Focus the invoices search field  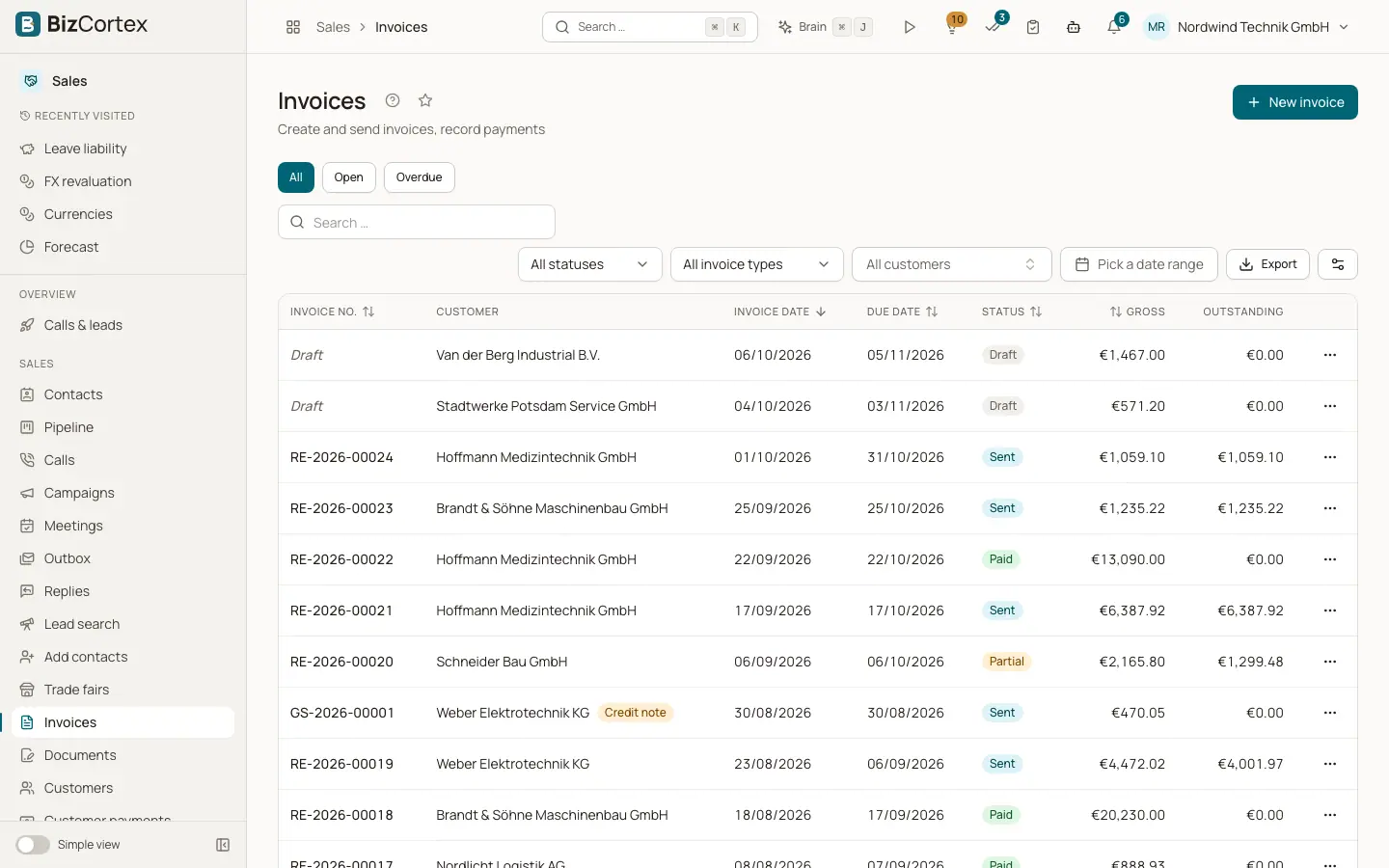tap(417, 222)
